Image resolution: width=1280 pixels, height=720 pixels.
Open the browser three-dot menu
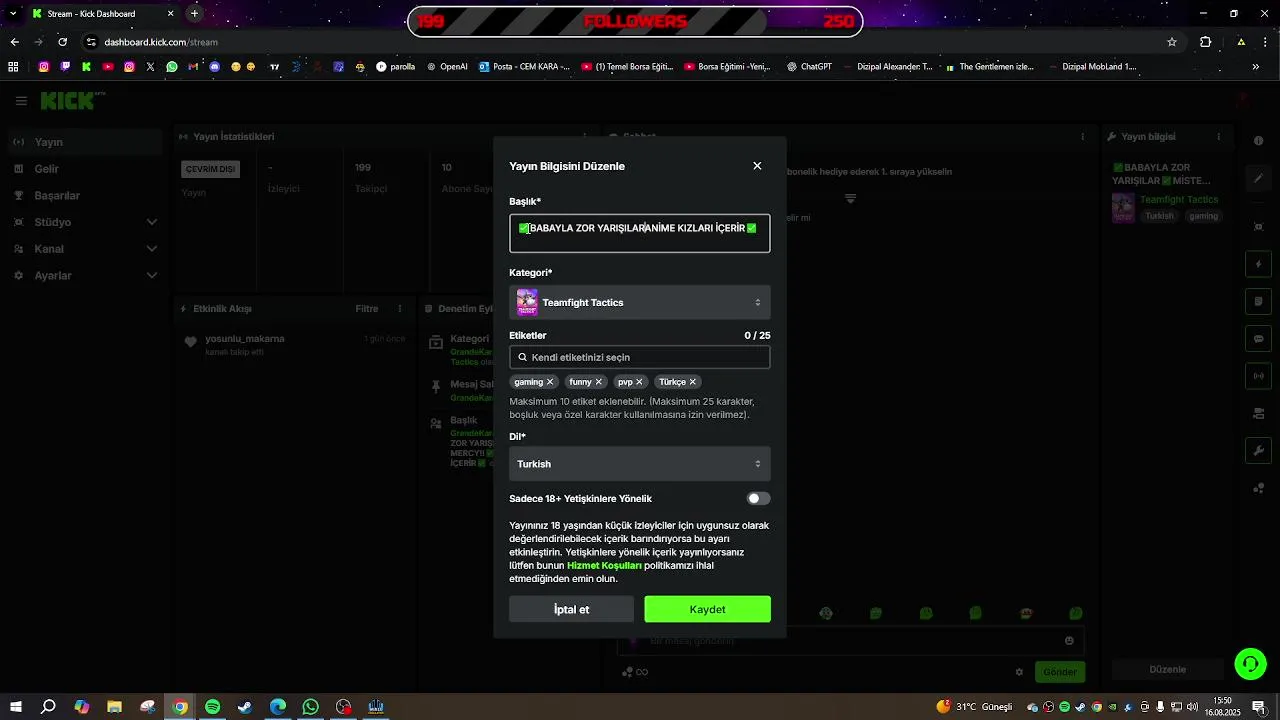tap(1265, 42)
